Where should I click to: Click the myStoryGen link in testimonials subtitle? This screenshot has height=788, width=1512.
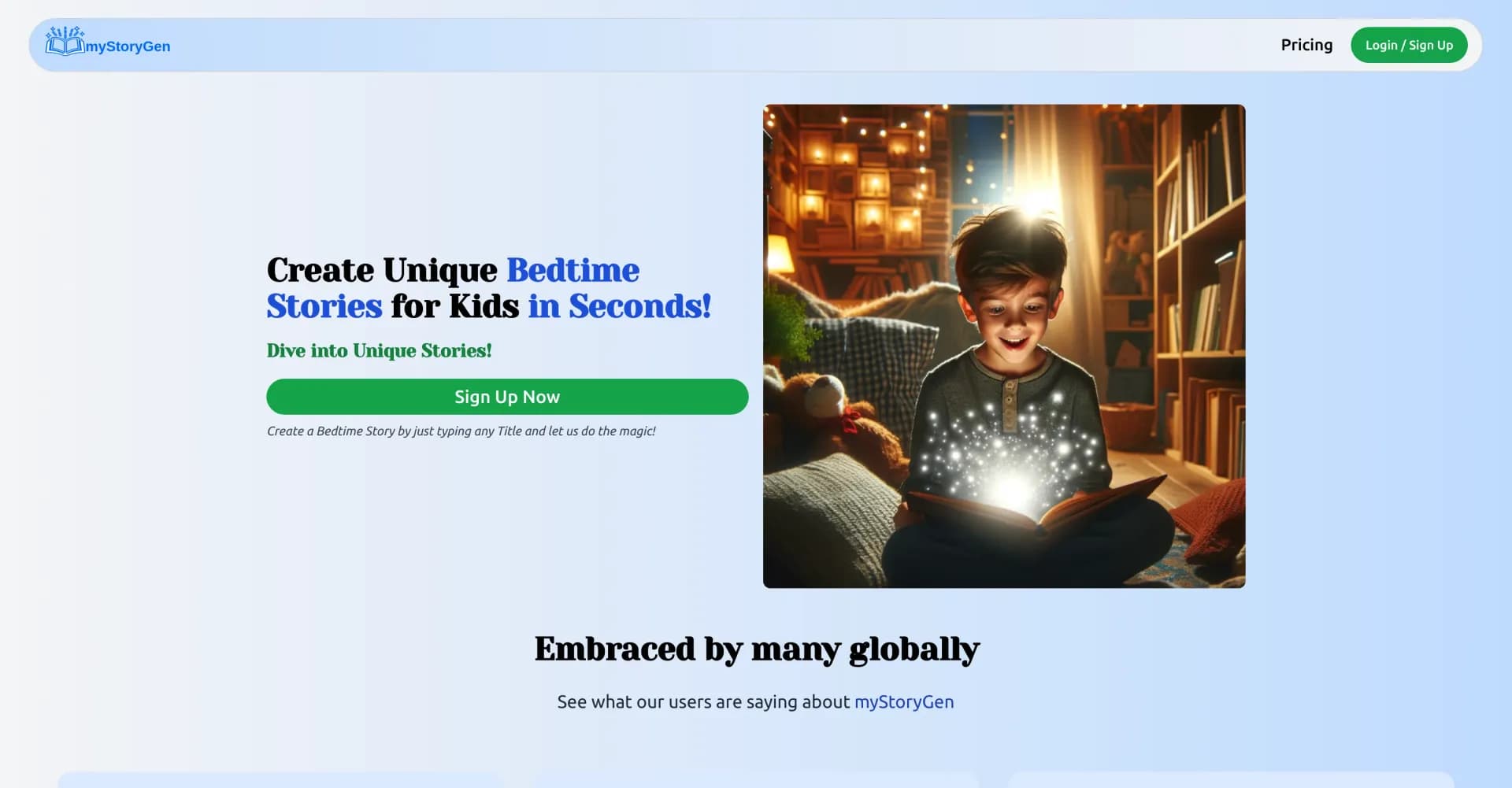click(904, 701)
